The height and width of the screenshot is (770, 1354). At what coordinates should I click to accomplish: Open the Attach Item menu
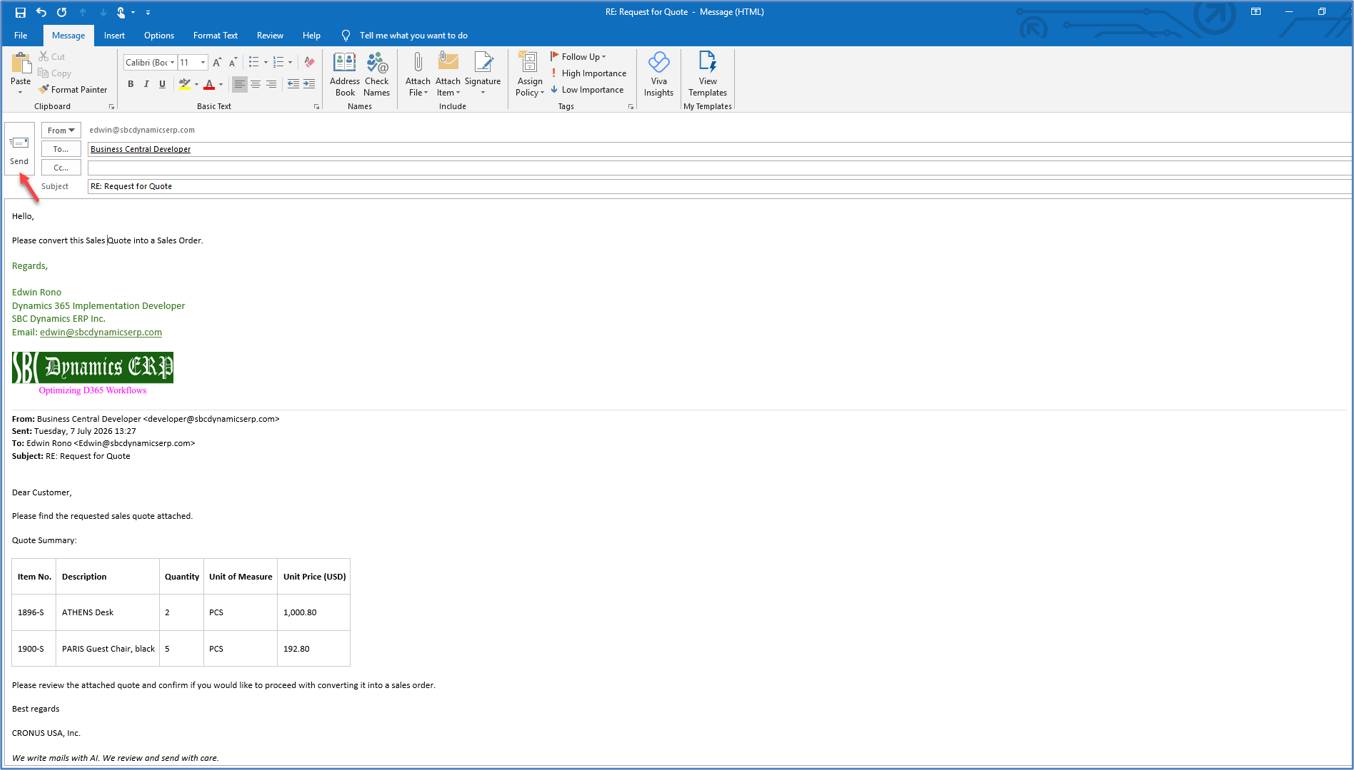pos(448,74)
